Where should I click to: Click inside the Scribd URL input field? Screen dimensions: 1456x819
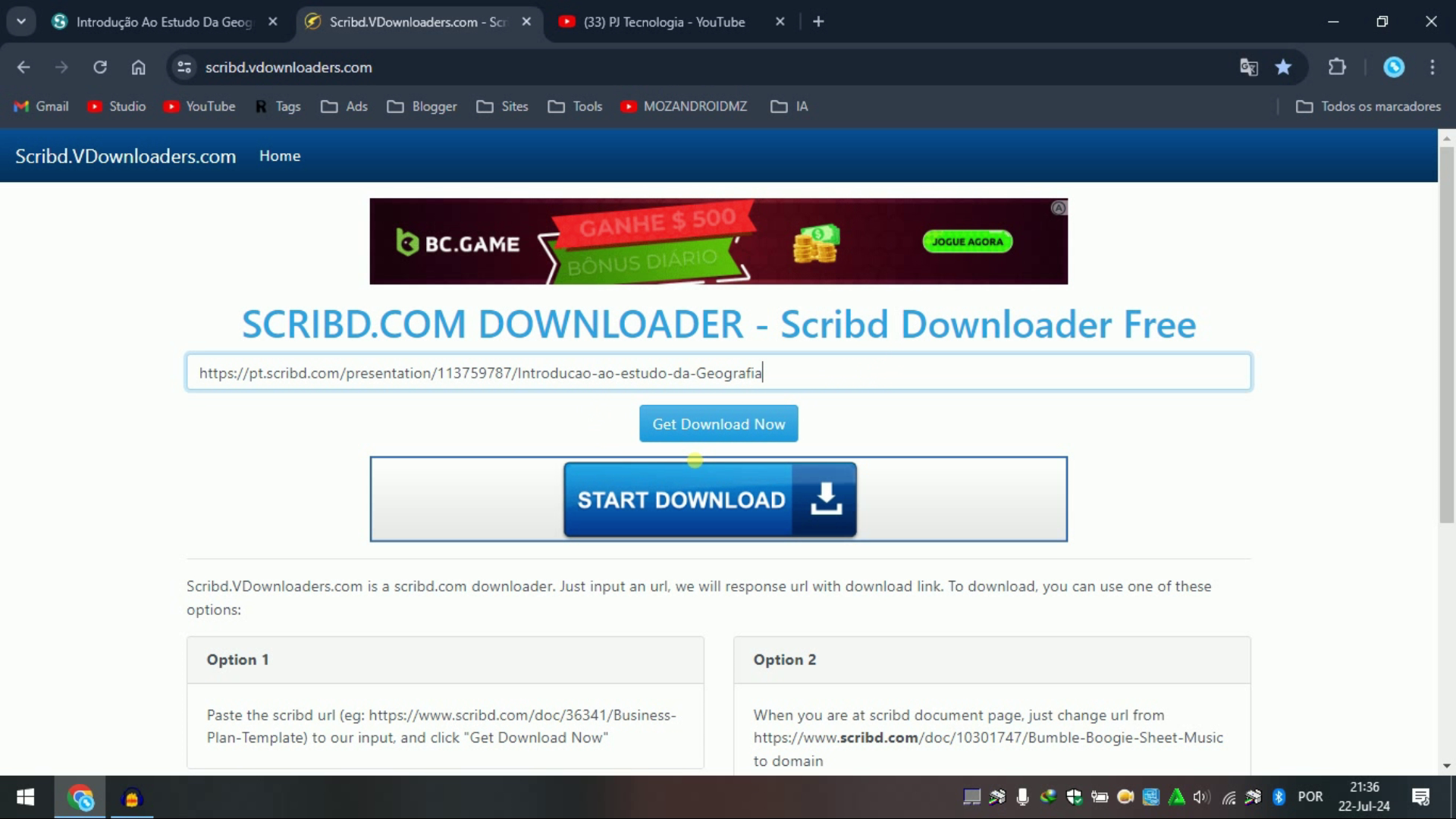click(718, 372)
